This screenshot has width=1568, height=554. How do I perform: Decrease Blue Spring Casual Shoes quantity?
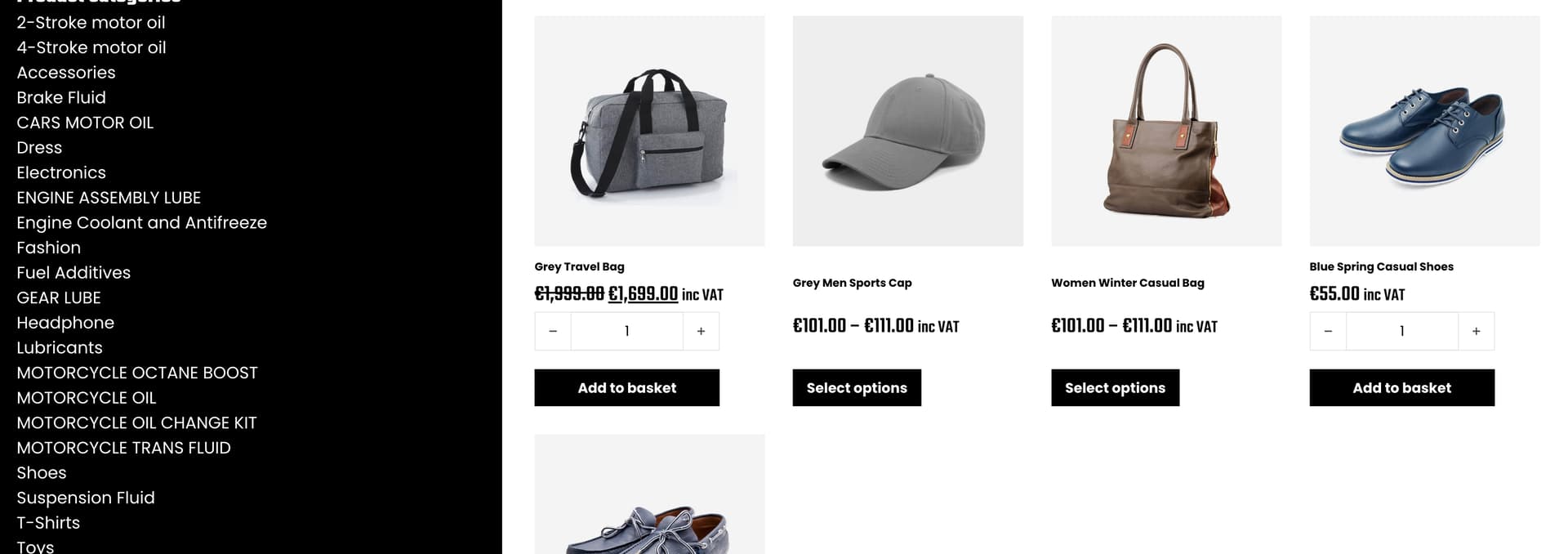point(1328,331)
